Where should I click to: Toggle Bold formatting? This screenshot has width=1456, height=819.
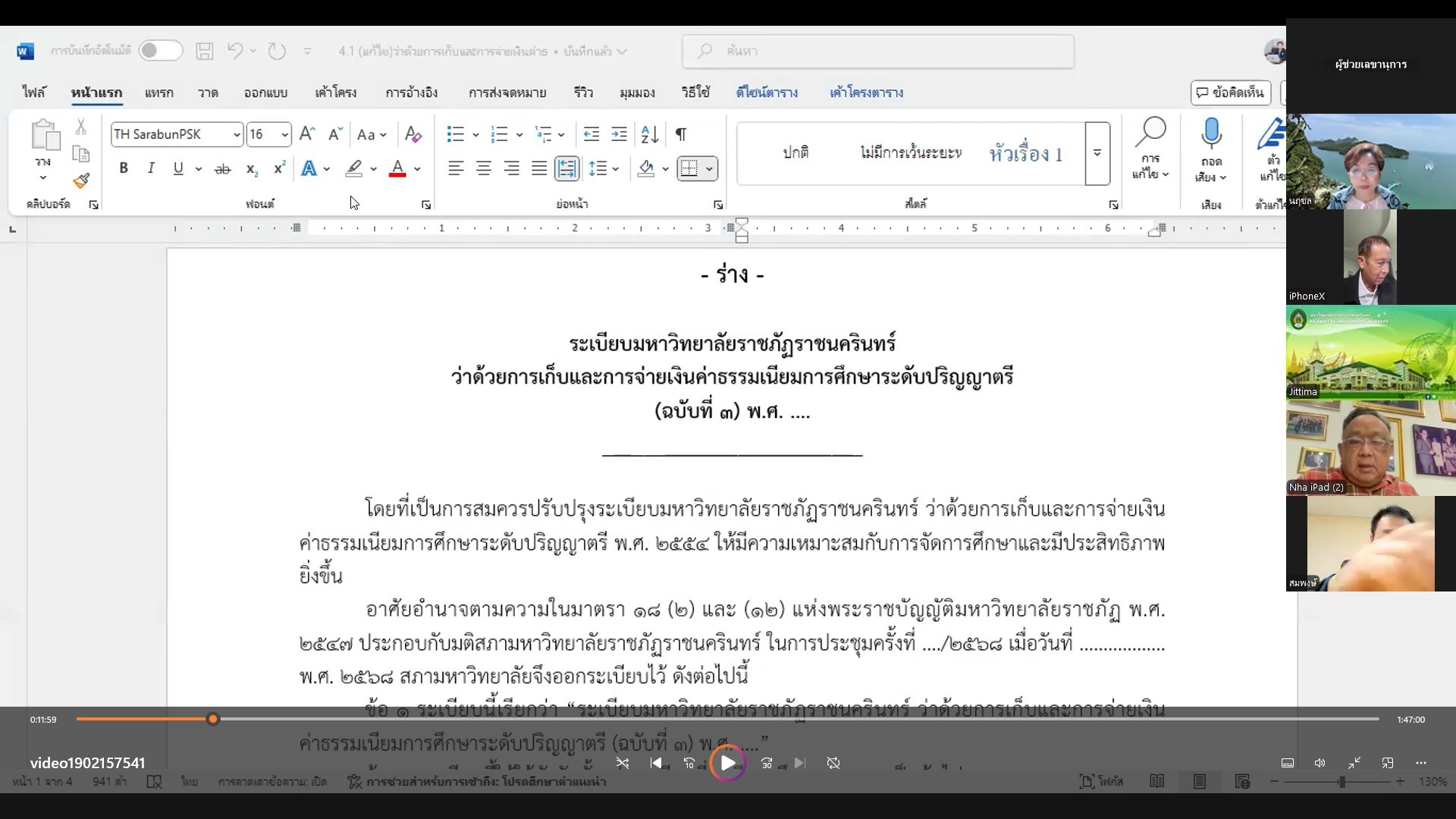(x=124, y=168)
